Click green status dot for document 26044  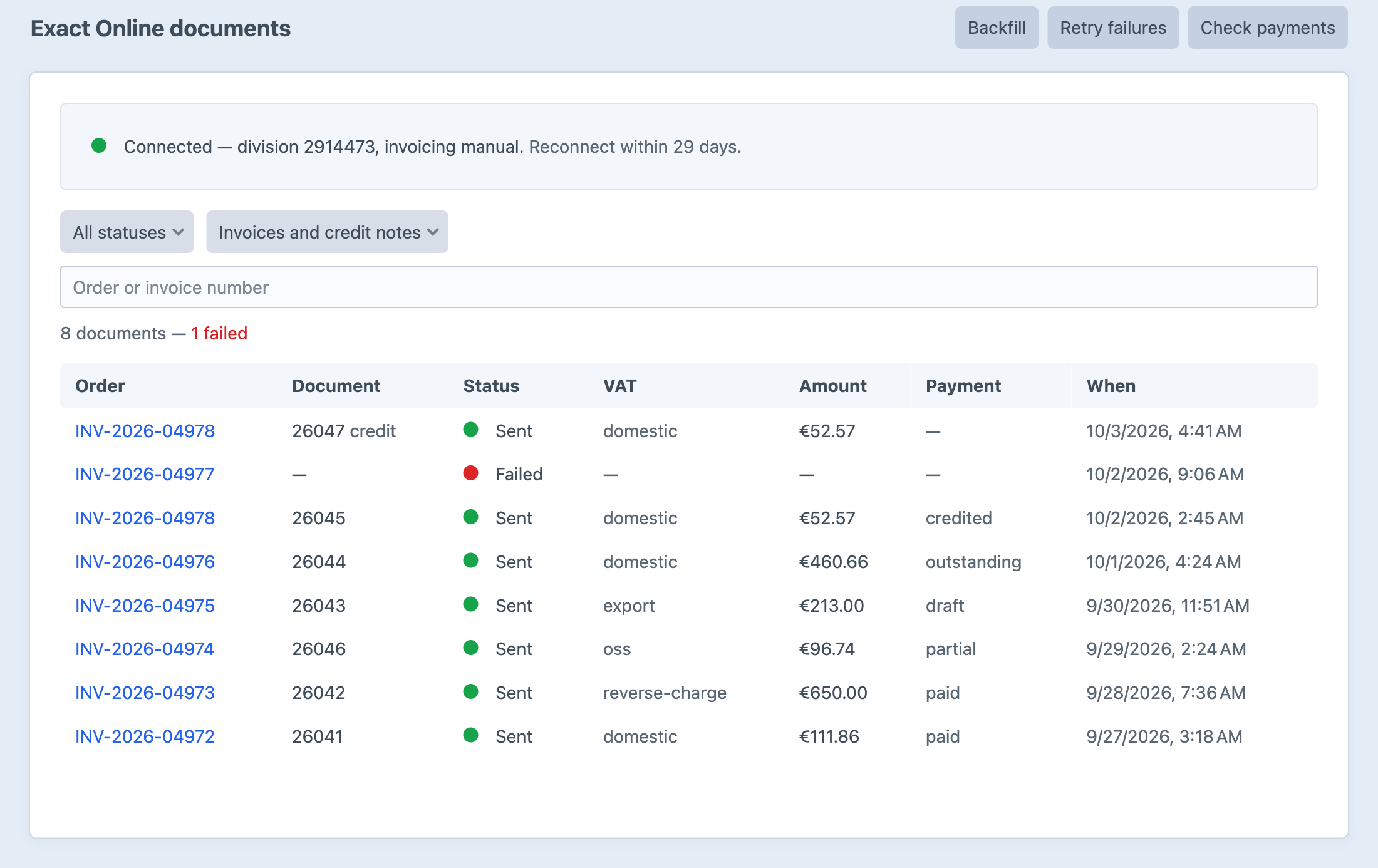click(x=471, y=561)
